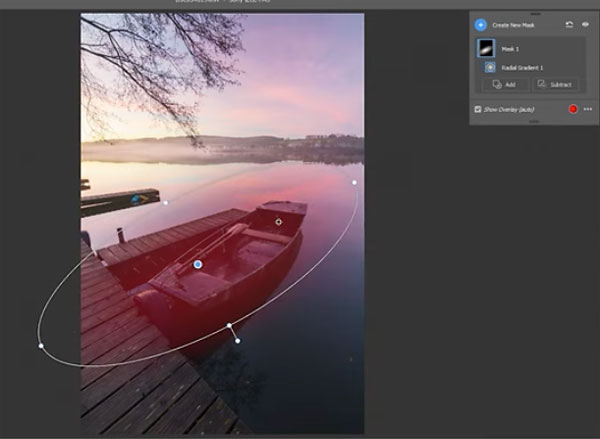This screenshot has height=439, width=600.
Task: Toggle the mask visibility eye icon
Action: pos(585,24)
